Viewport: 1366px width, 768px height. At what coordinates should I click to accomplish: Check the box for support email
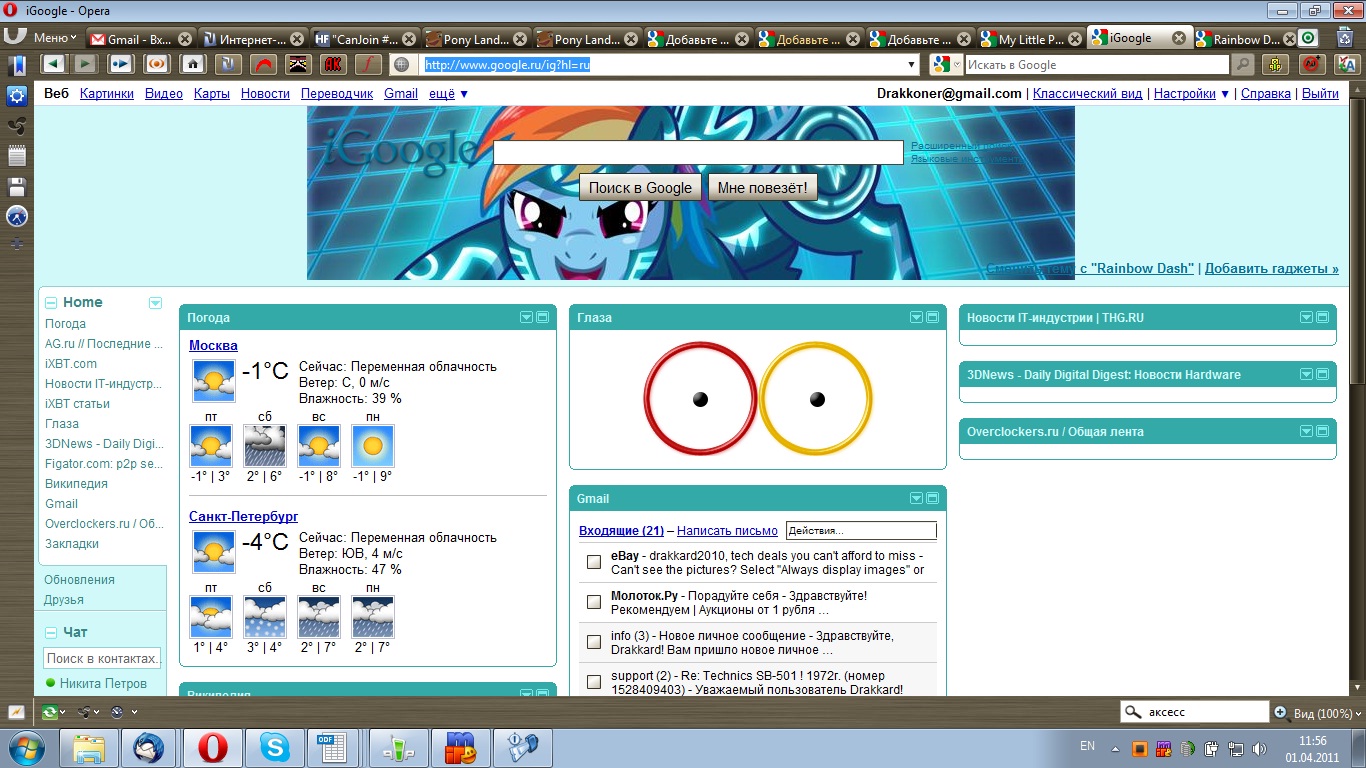tap(594, 682)
